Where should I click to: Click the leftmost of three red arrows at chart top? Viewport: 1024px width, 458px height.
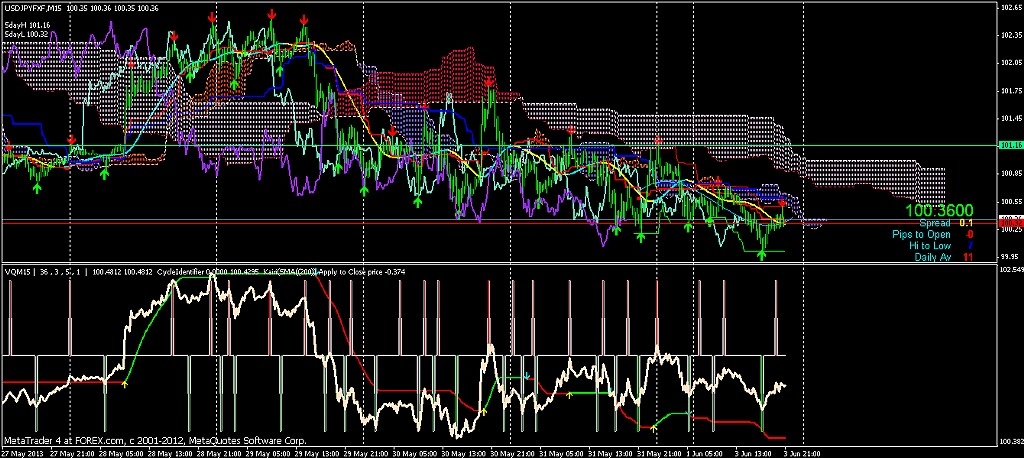211,18
